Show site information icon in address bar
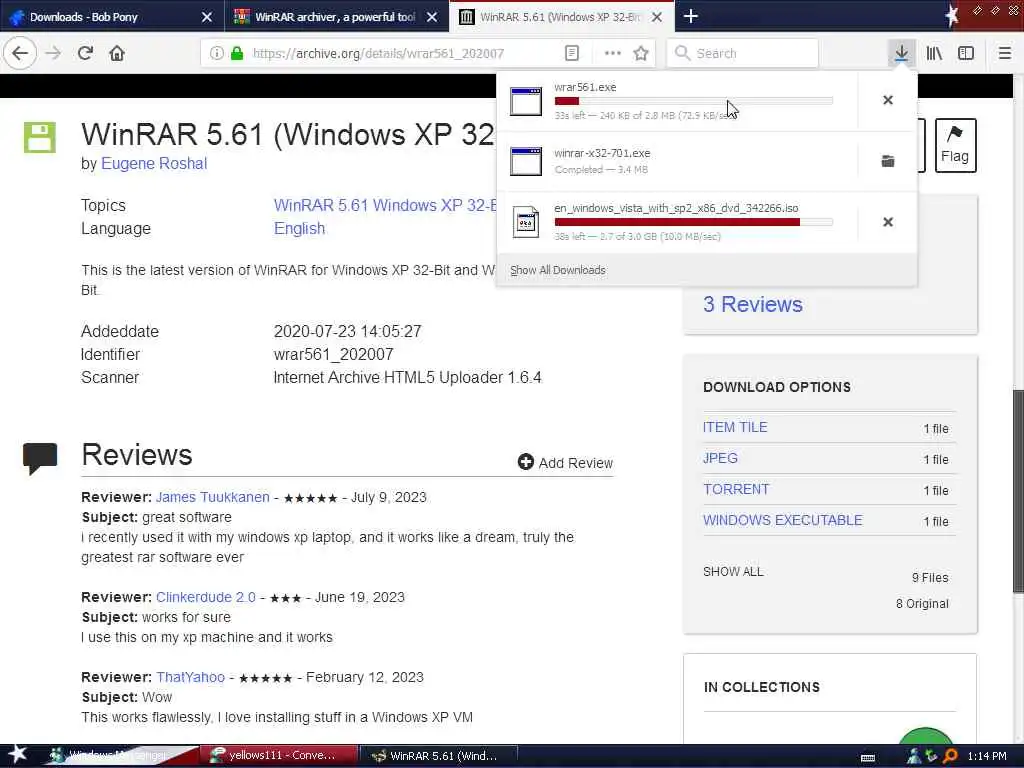This screenshot has height=768, width=1024. tap(216, 53)
